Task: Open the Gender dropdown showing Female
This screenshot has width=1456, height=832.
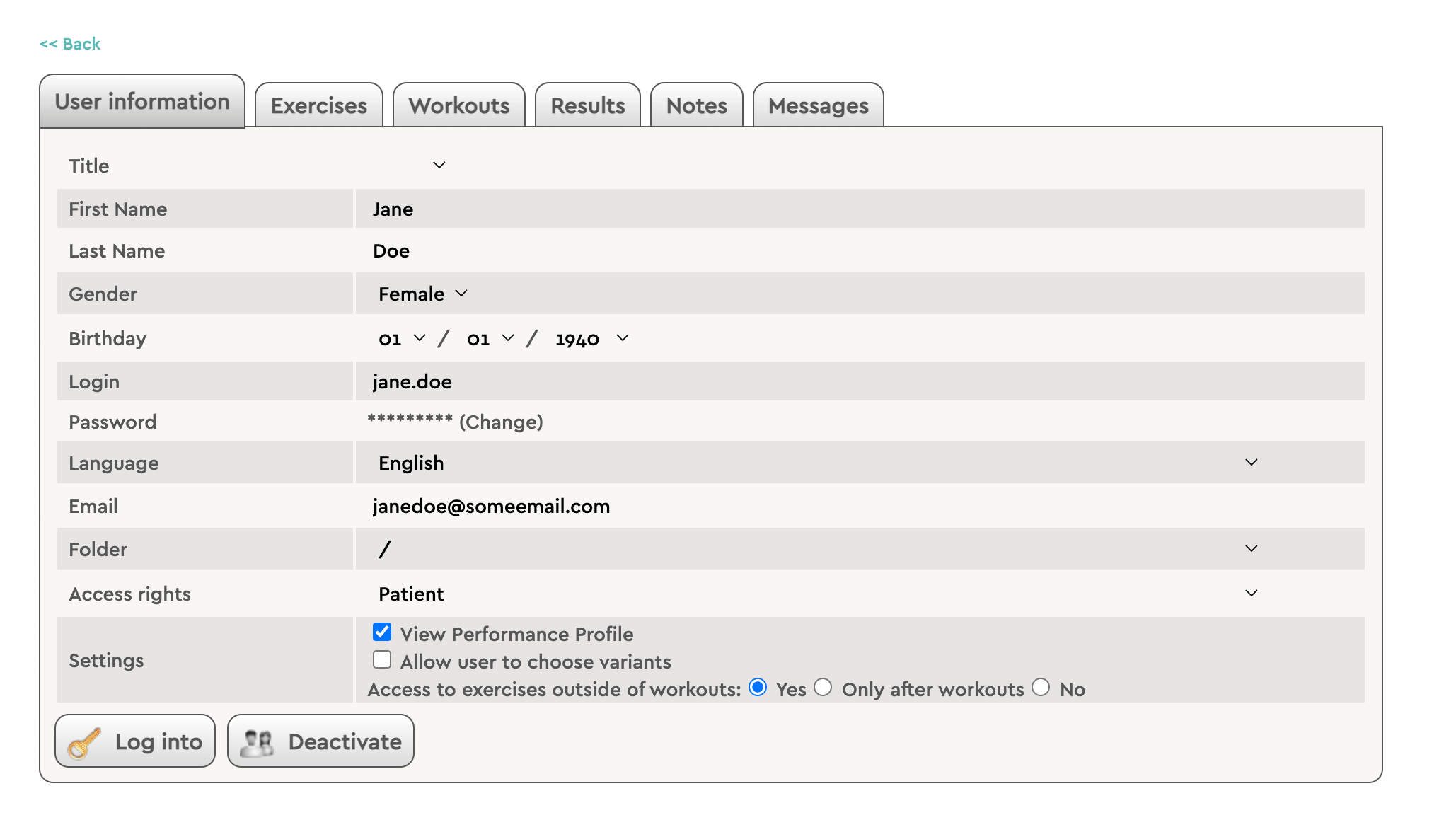Action: coord(422,294)
